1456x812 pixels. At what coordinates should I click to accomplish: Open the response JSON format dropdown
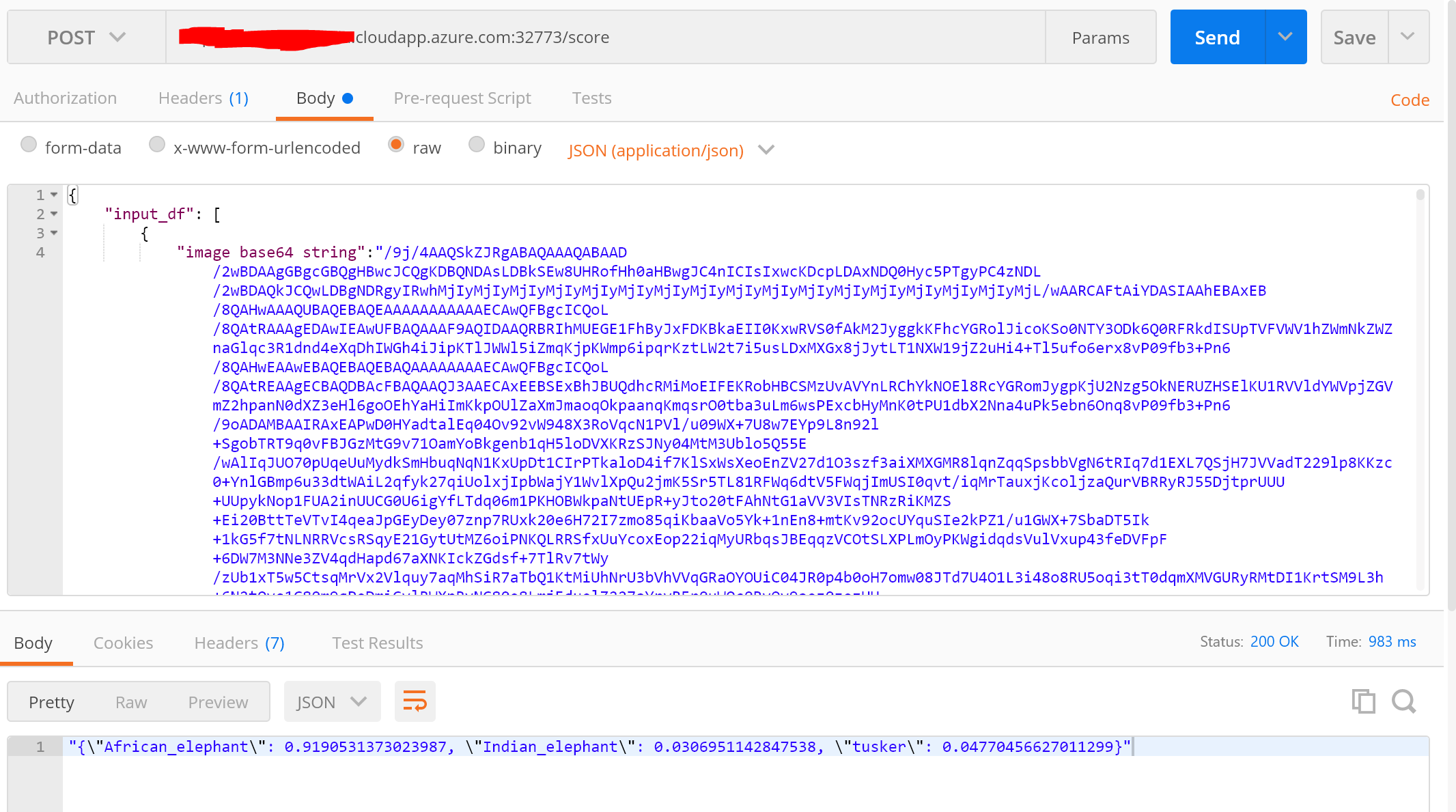coord(332,701)
